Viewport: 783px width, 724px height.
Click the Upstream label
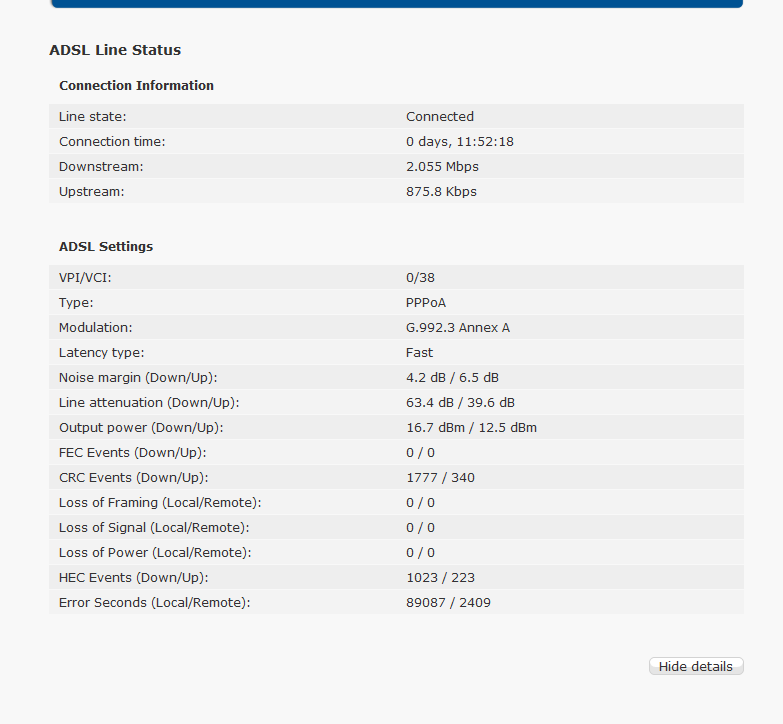coord(91,191)
